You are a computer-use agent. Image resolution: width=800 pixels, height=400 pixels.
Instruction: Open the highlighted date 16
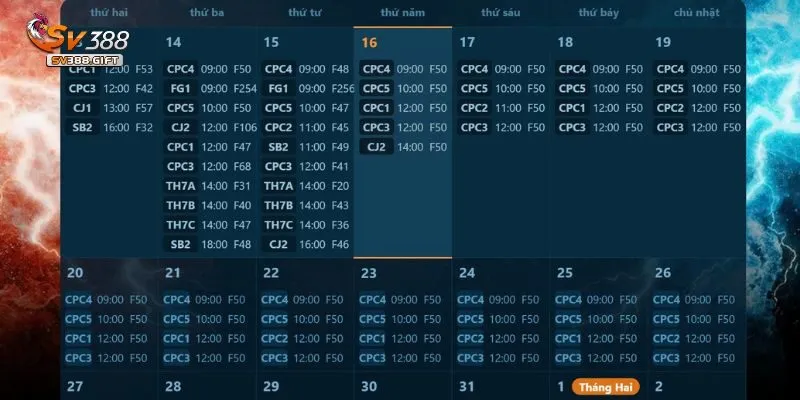[x=369, y=43]
